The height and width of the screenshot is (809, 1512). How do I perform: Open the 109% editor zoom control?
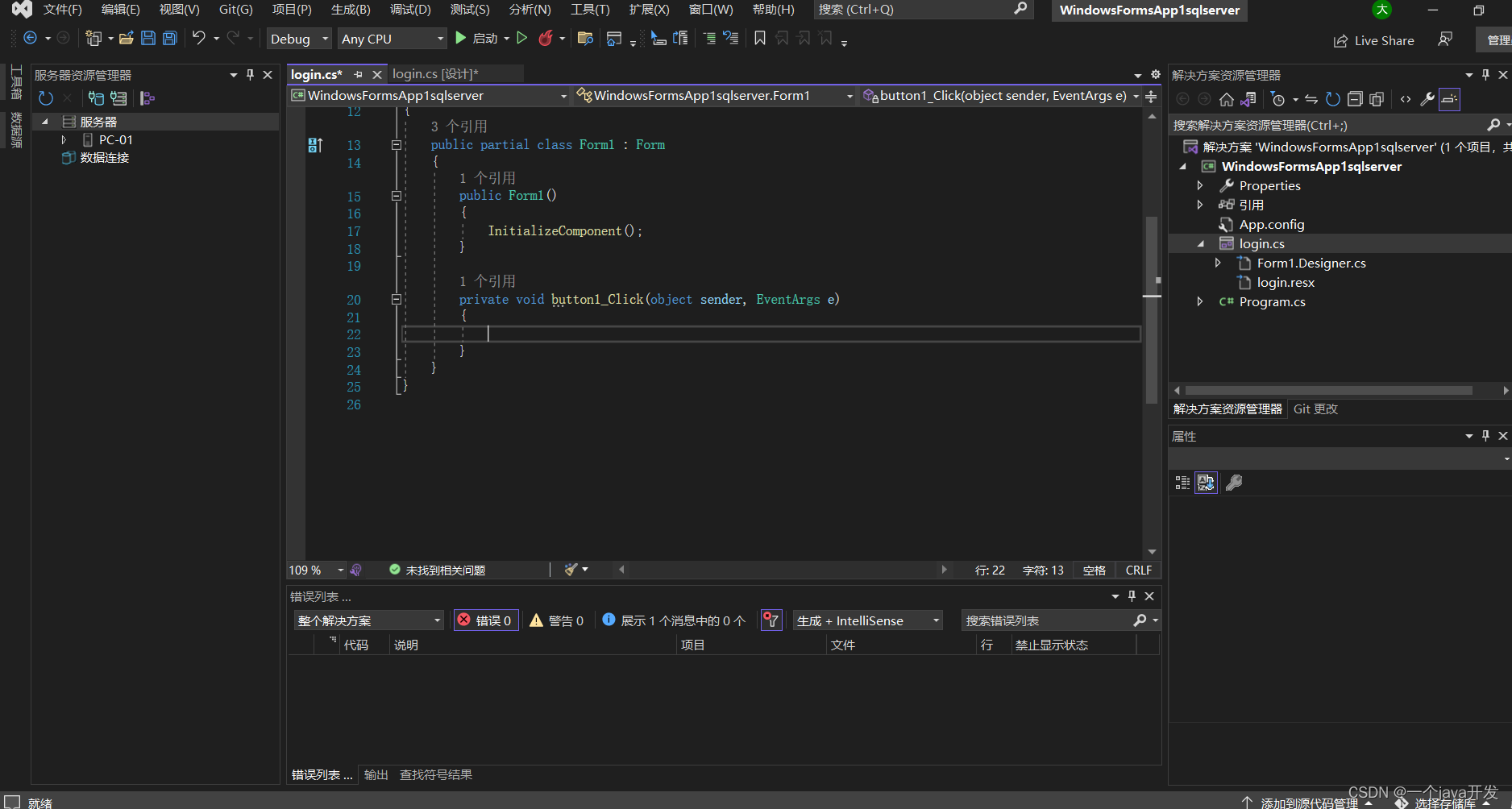click(314, 570)
